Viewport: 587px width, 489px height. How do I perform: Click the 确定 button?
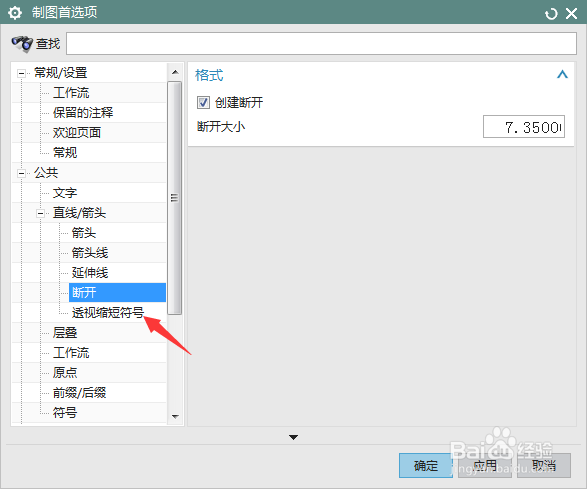point(426,465)
